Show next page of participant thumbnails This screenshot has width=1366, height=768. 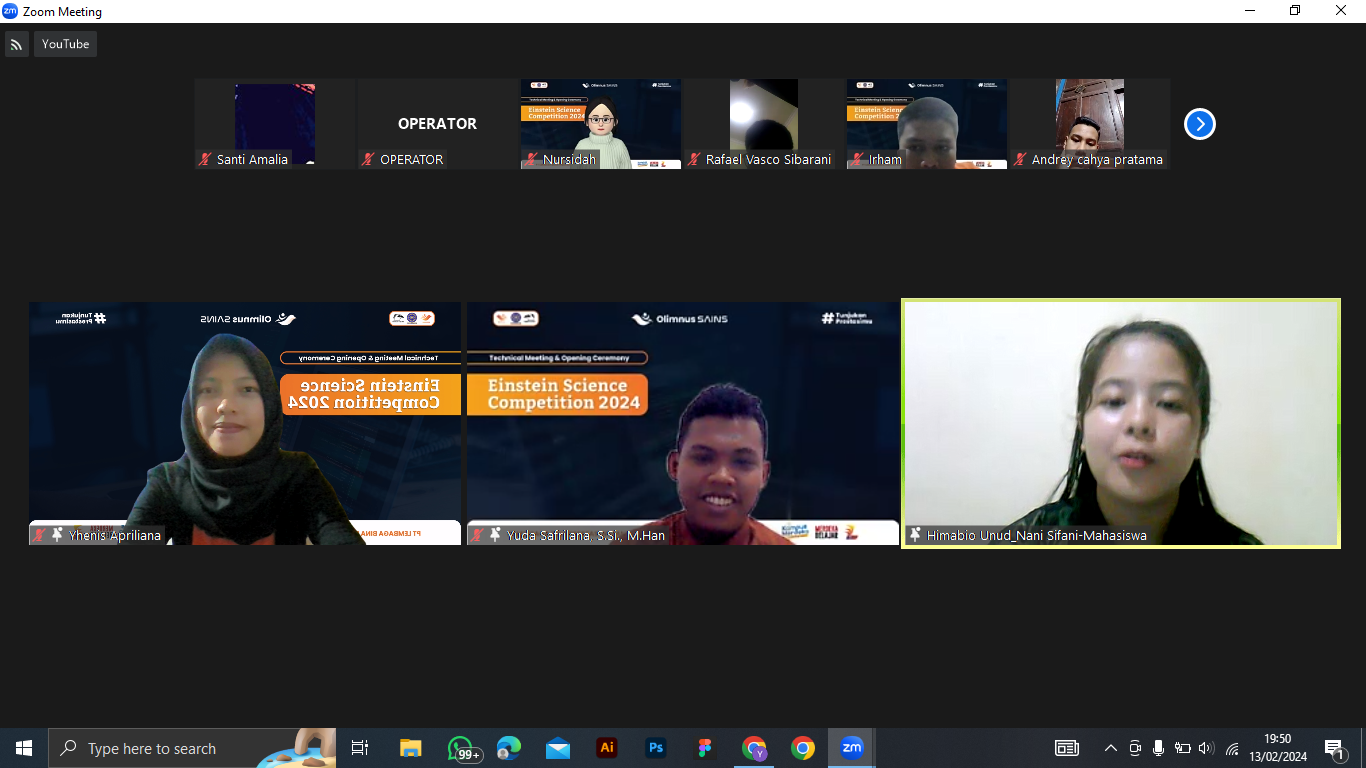click(x=1199, y=124)
